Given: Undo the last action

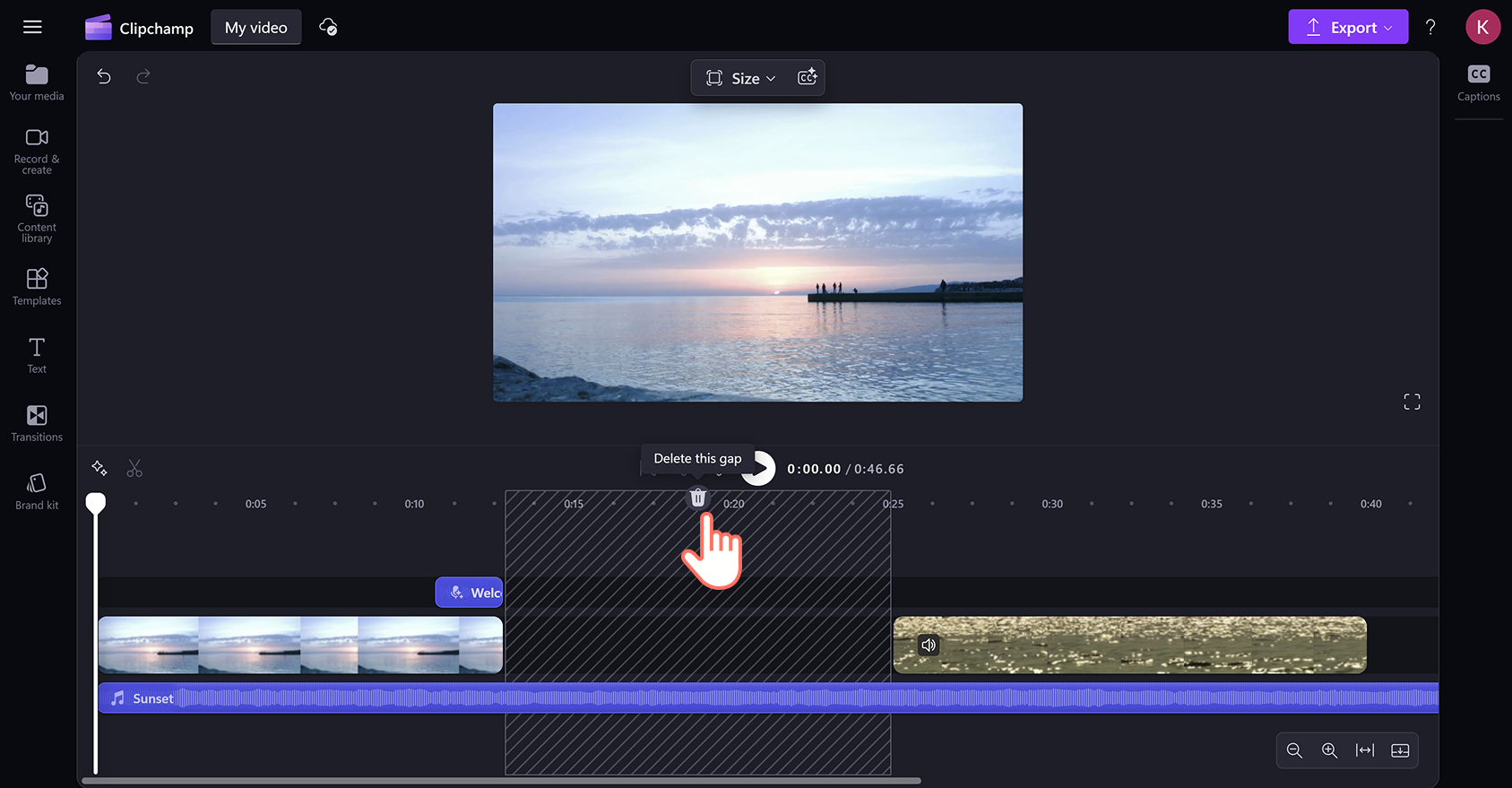Looking at the screenshot, I should 104,77.
